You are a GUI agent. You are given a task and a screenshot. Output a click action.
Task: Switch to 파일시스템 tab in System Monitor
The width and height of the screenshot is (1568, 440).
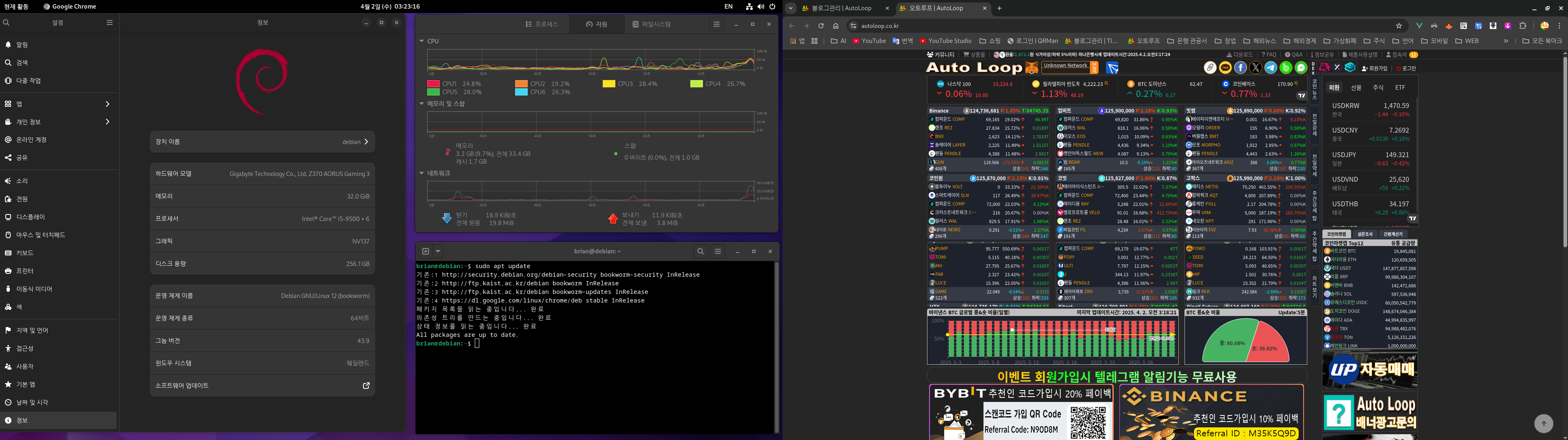(x=651, y=24)
